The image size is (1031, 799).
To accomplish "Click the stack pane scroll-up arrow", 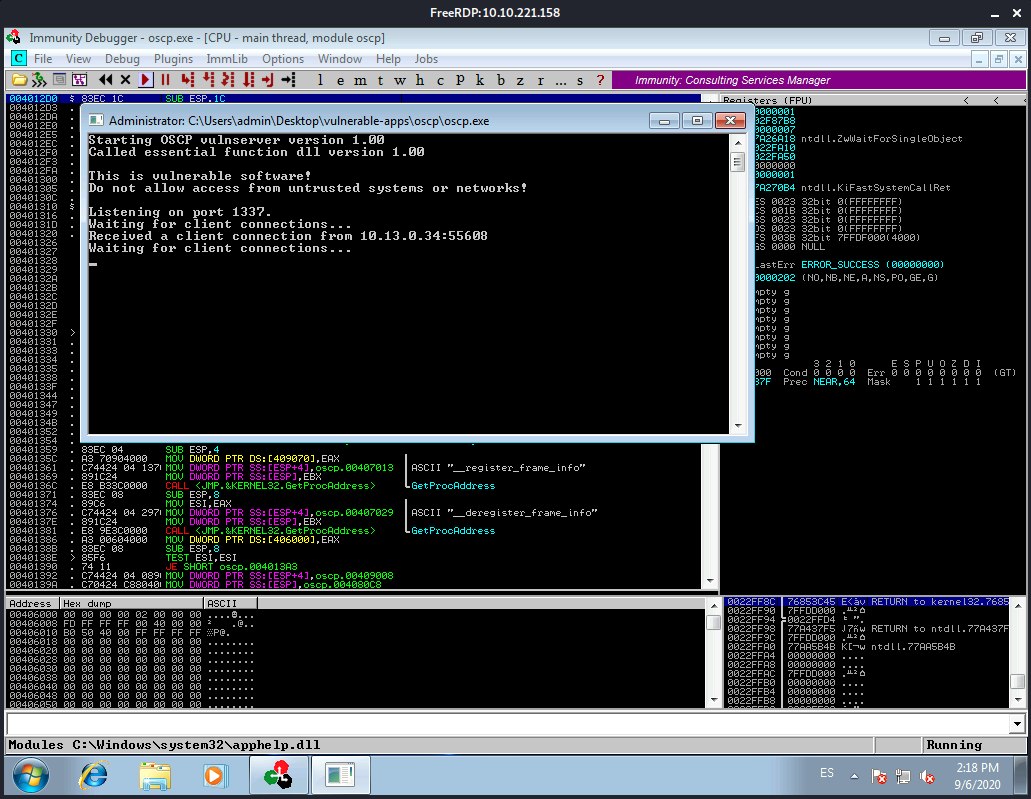I will click(x=1018, y=604).
